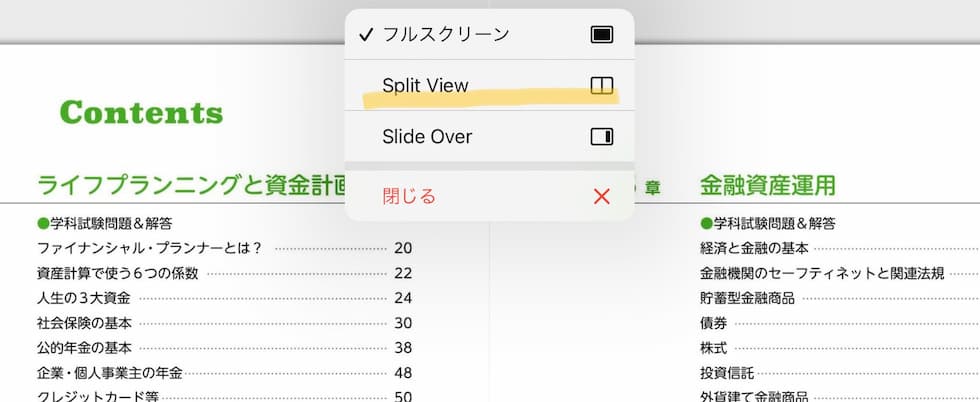Choose the Slide Over menu option
Image resolution: width=980 pixels, height=402 pixels.
[427, 137]
